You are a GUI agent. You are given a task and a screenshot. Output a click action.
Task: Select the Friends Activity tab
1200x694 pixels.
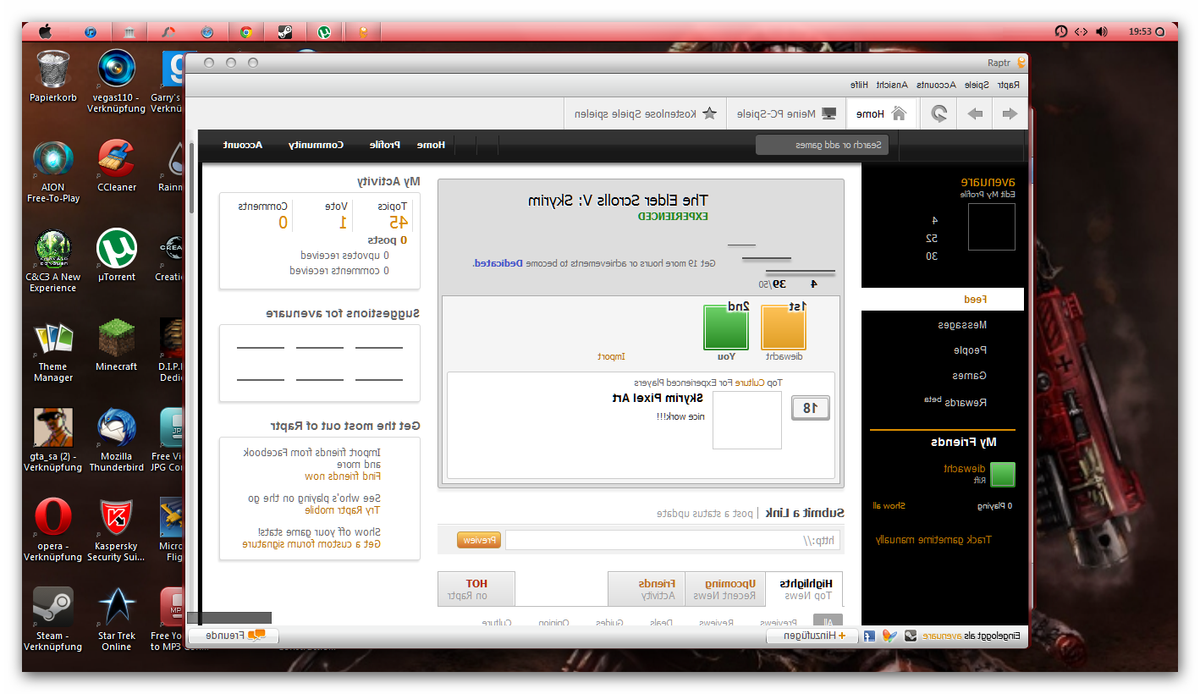point(648,589)
